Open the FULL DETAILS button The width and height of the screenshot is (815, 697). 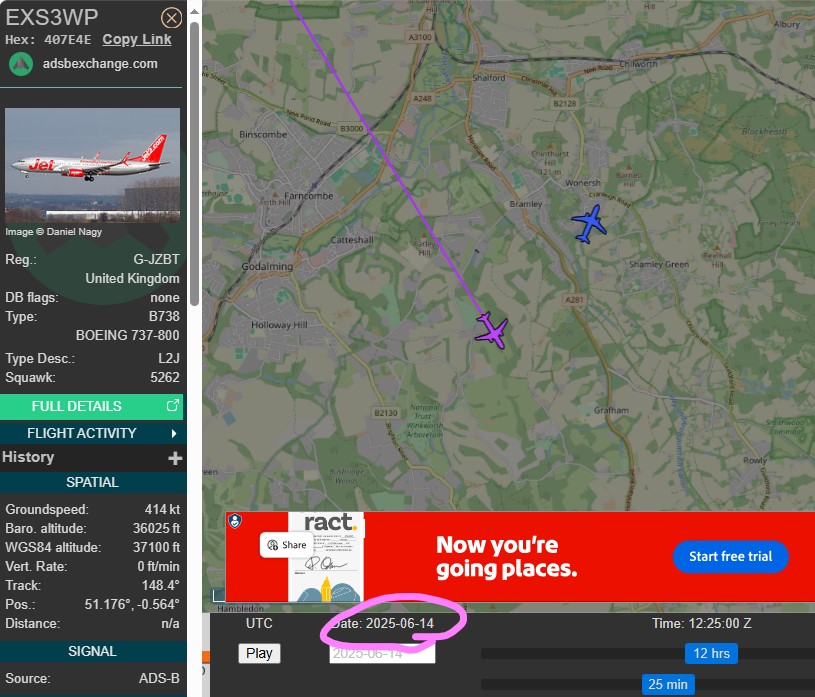(91, 406)
